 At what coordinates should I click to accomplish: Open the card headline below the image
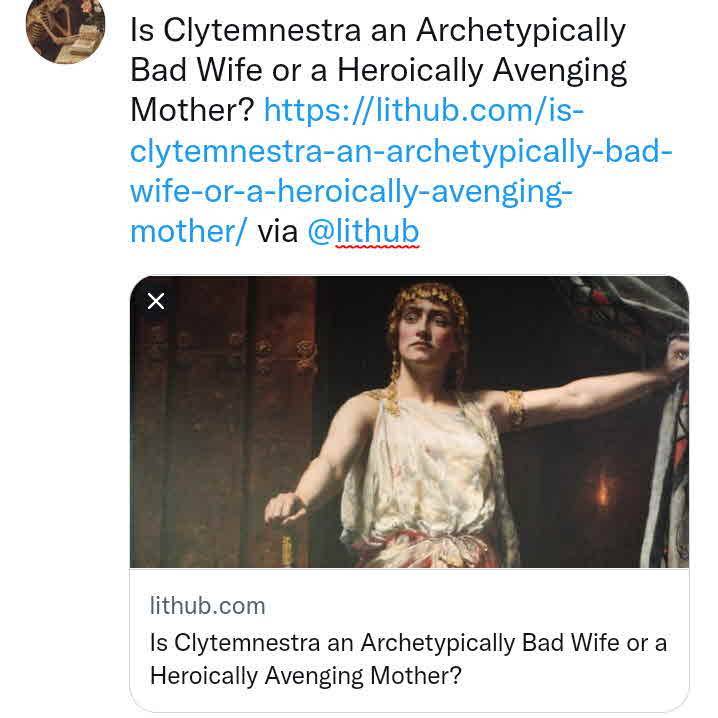pos(408,659)
